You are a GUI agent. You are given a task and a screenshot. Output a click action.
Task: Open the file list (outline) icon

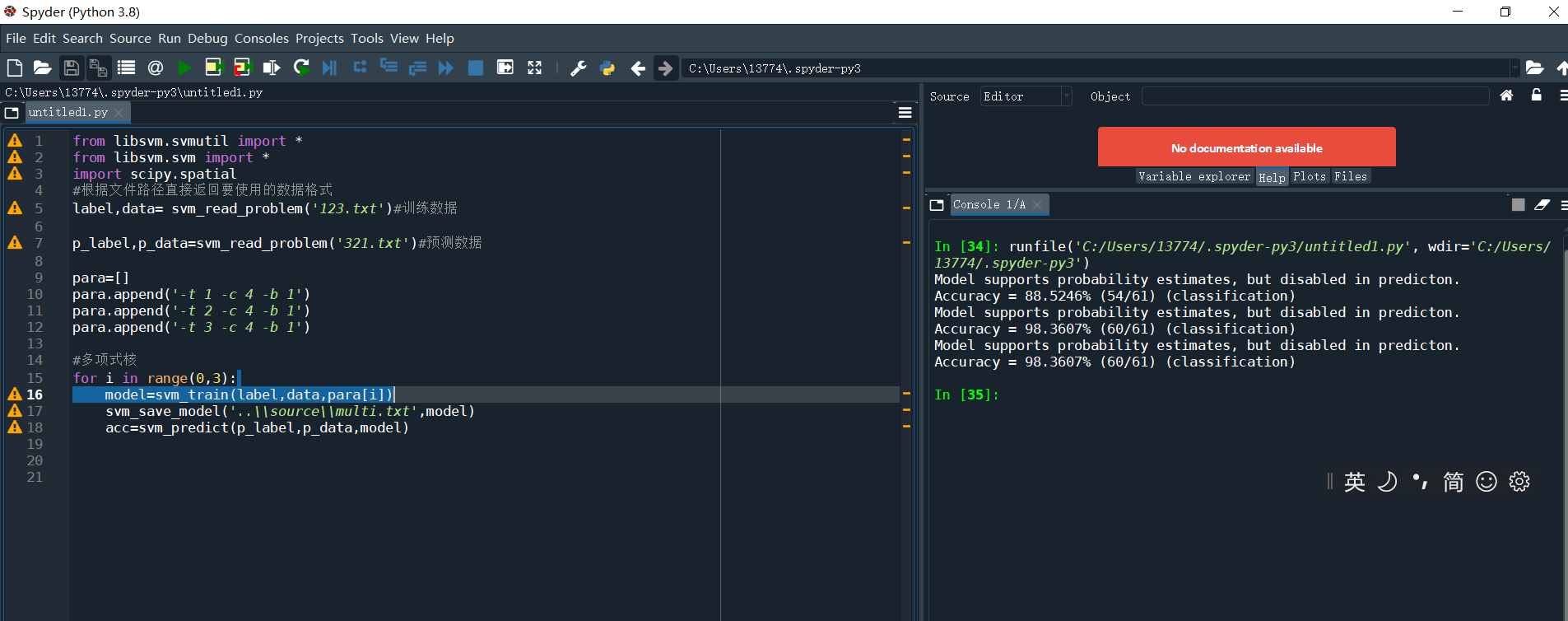(x=126, y=68)
